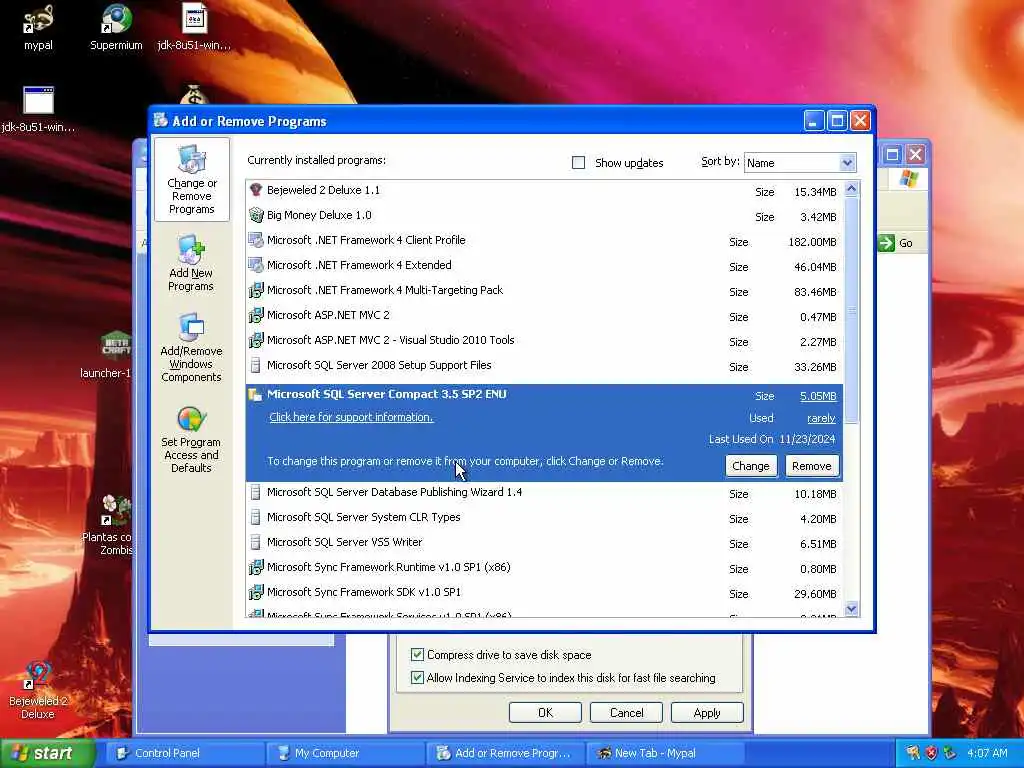Open Click here for support information link
Image resolution: width=1024 pixels, height=768 pixels.
coord(351,417)
